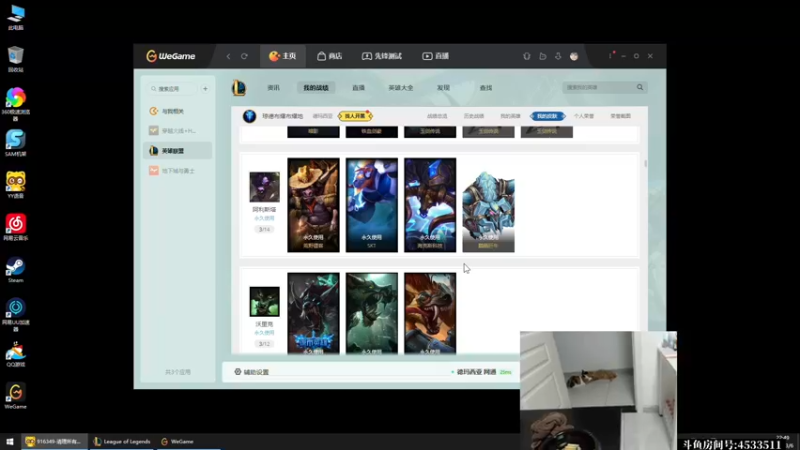Open the Windows Start menu
This screenshot has width=800, height=450.
[10, 442]
